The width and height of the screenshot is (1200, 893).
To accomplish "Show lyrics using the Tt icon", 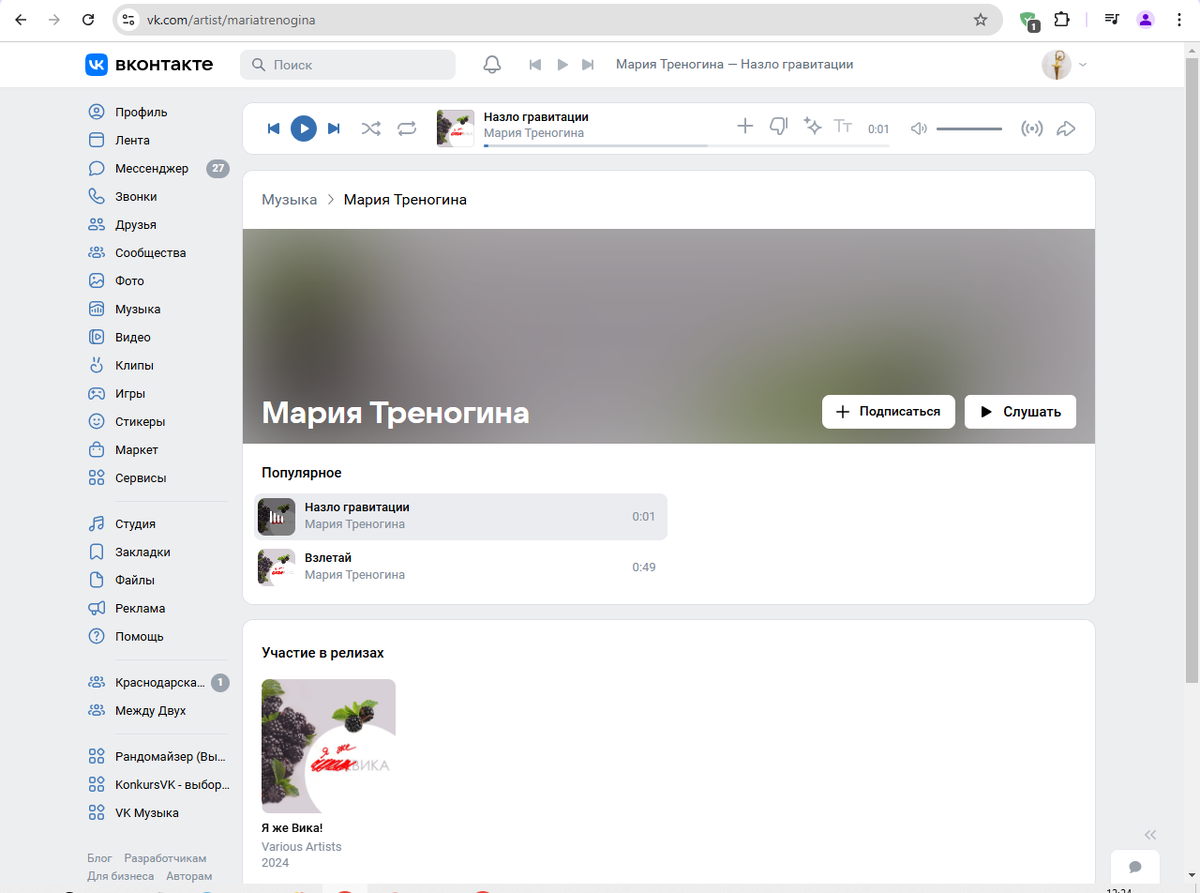I will coord(843,127).
